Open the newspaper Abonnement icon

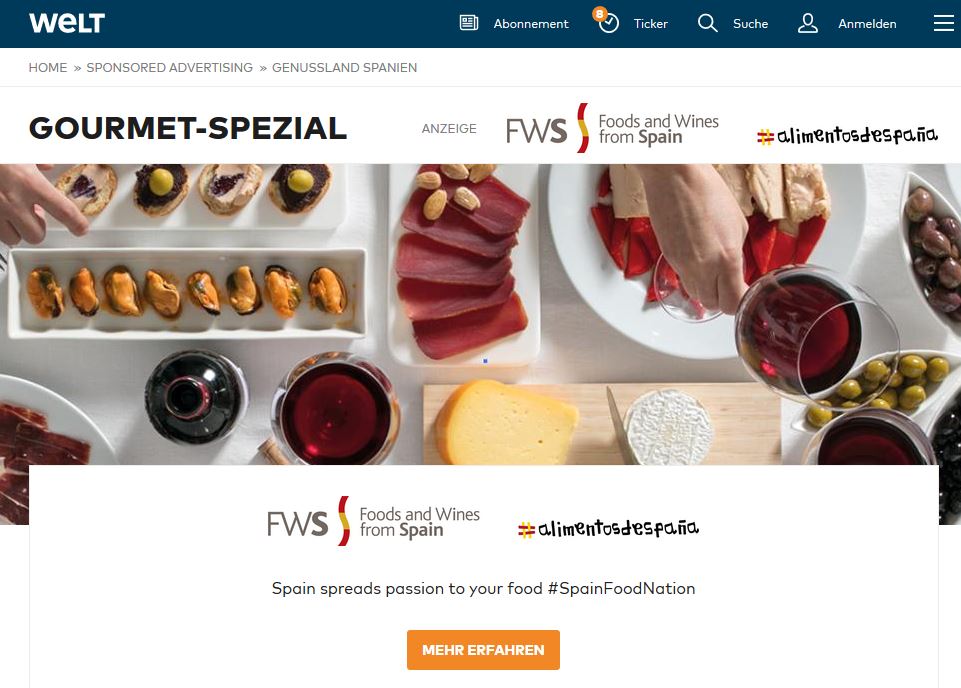coord(469,23)
